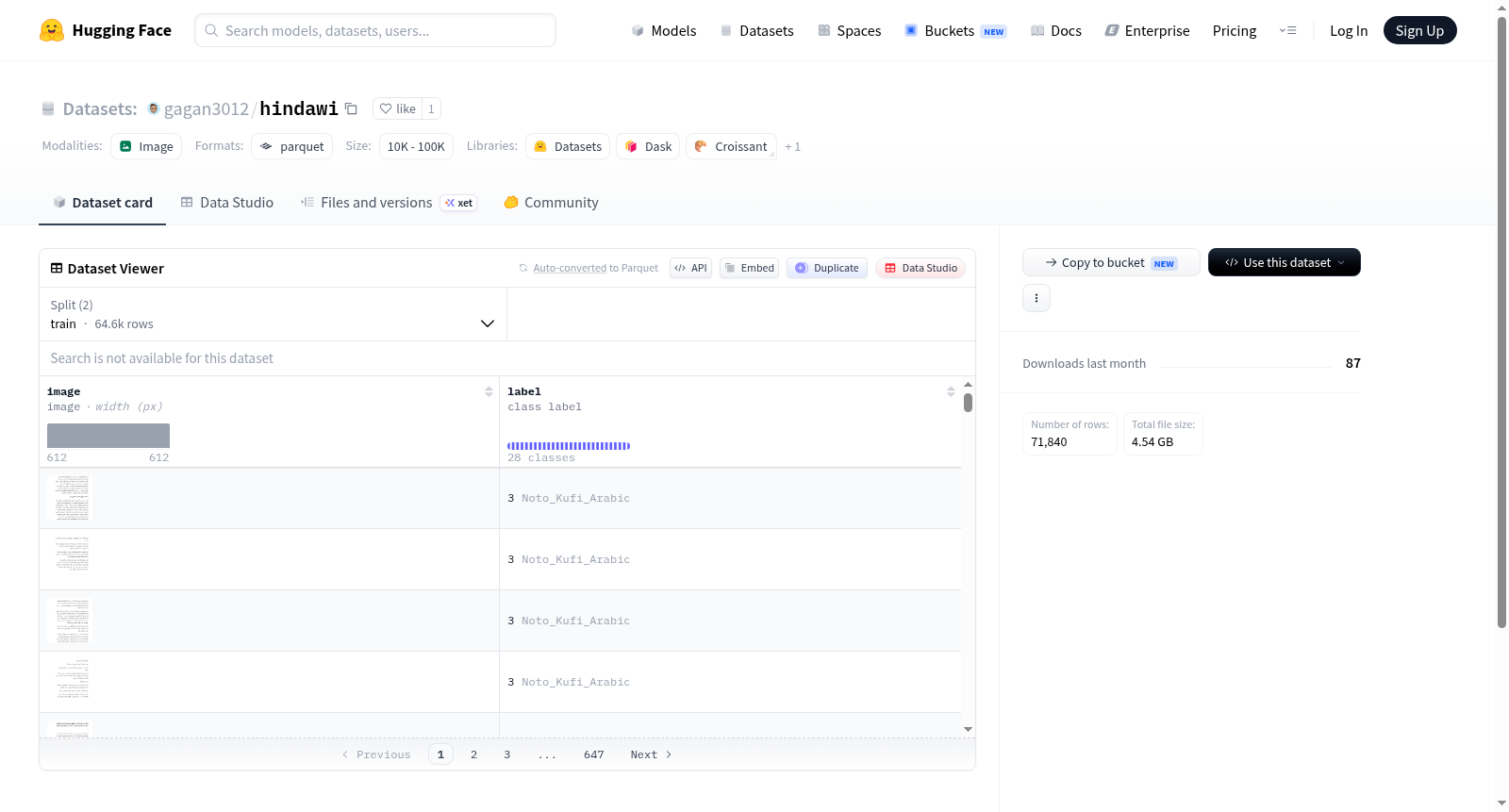Open the fourth row image thumbnail
Image resolution: width=1509 pixels, height=812 pixels.
tap(72, 681)
